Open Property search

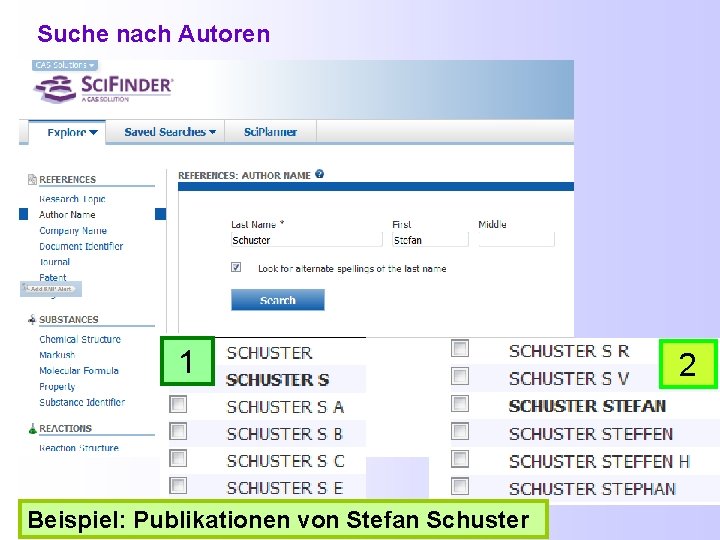[x=57, y=387]
